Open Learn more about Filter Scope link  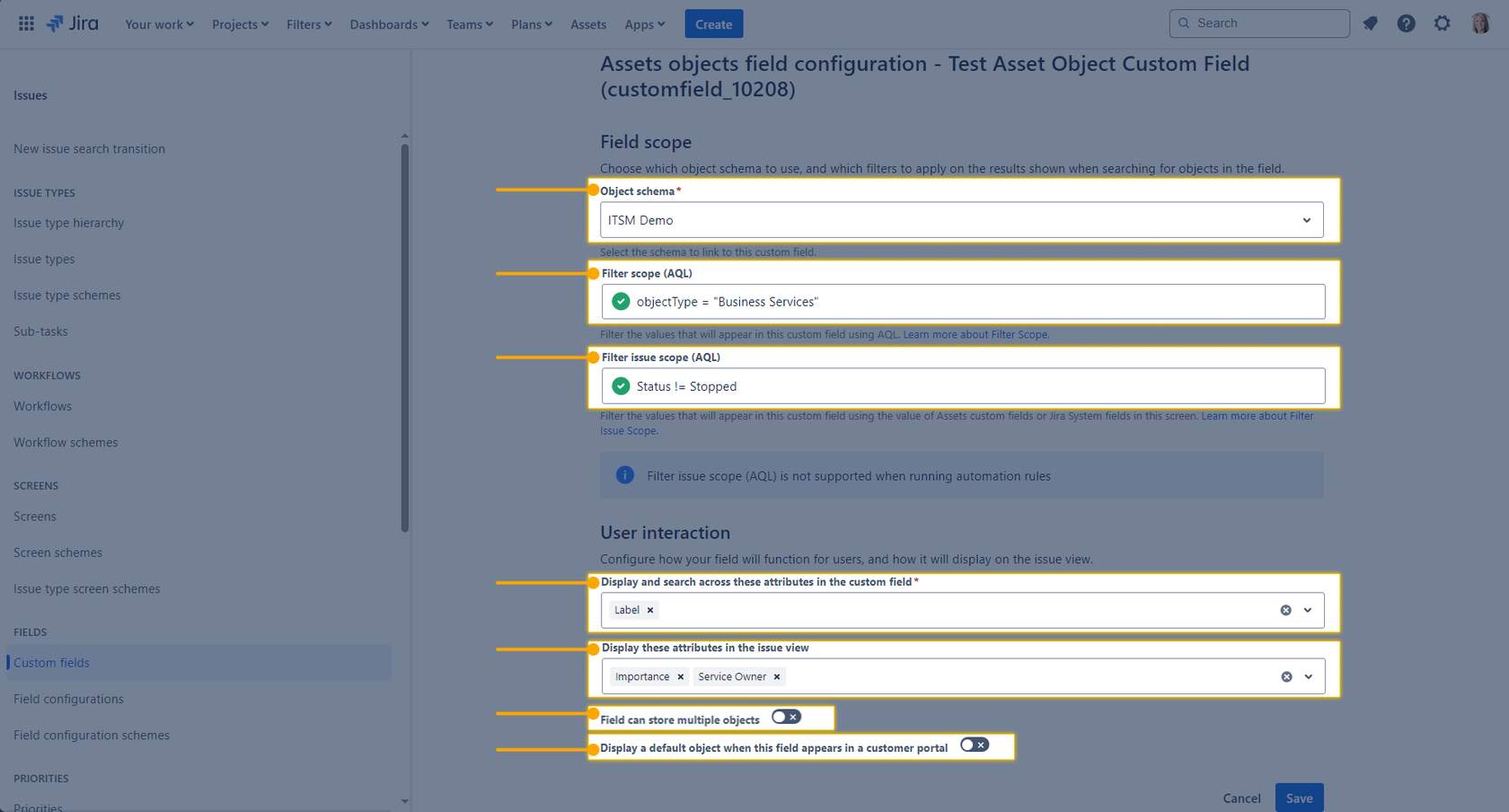click(975, 334)
